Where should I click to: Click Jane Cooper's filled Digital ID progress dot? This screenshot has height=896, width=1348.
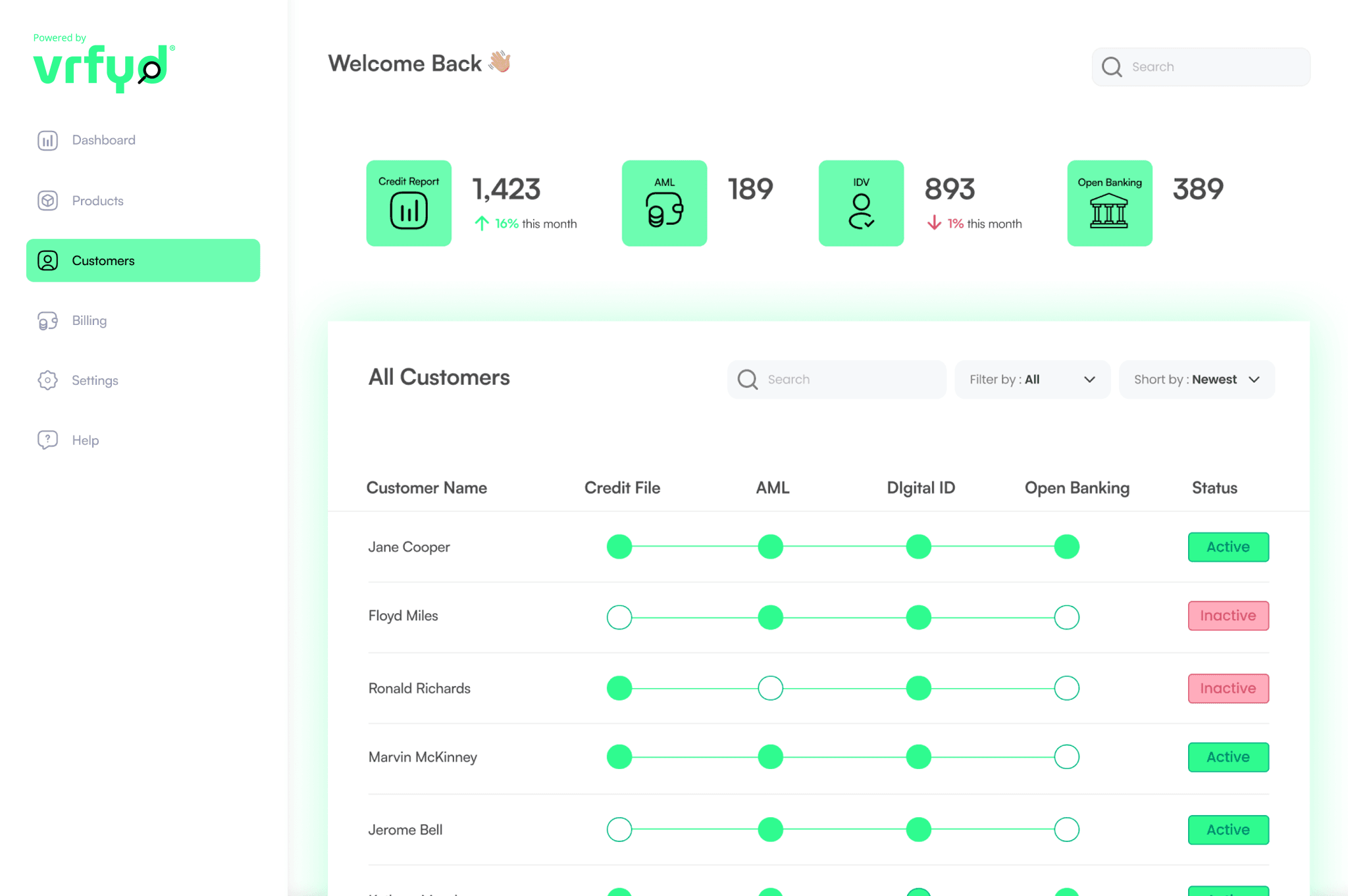[918, 547]
